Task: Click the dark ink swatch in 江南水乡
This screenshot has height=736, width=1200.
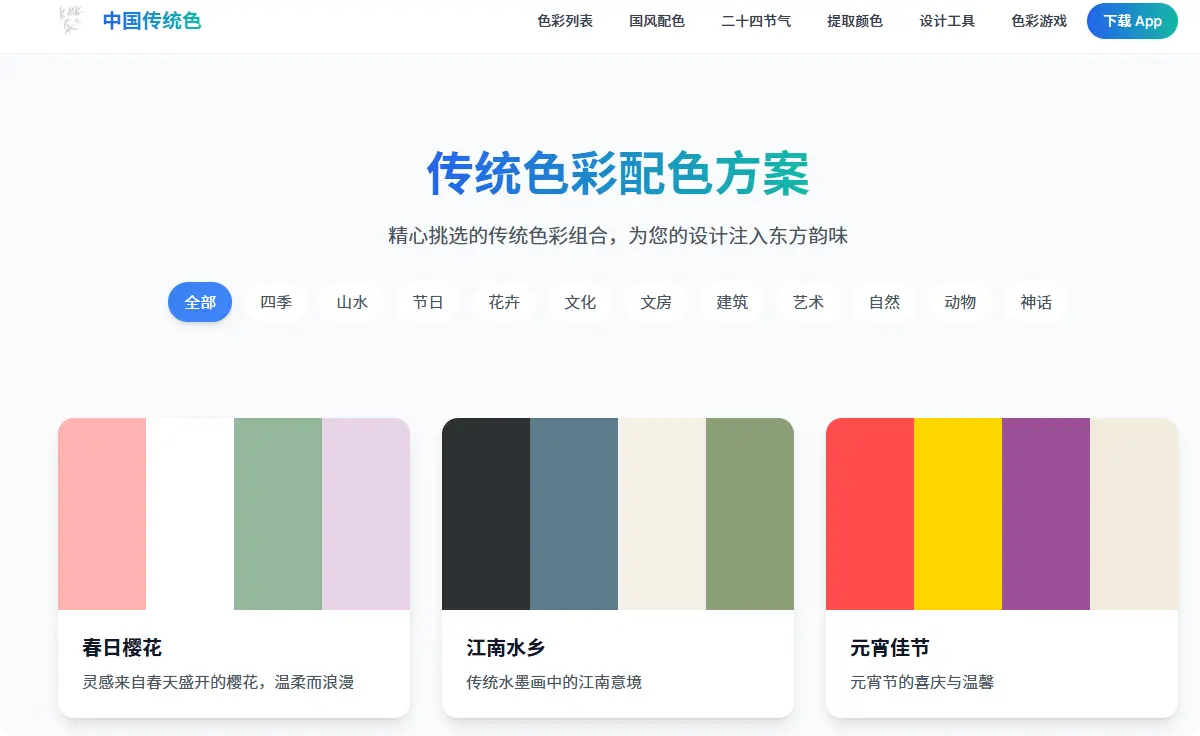Action: point(486,514)
